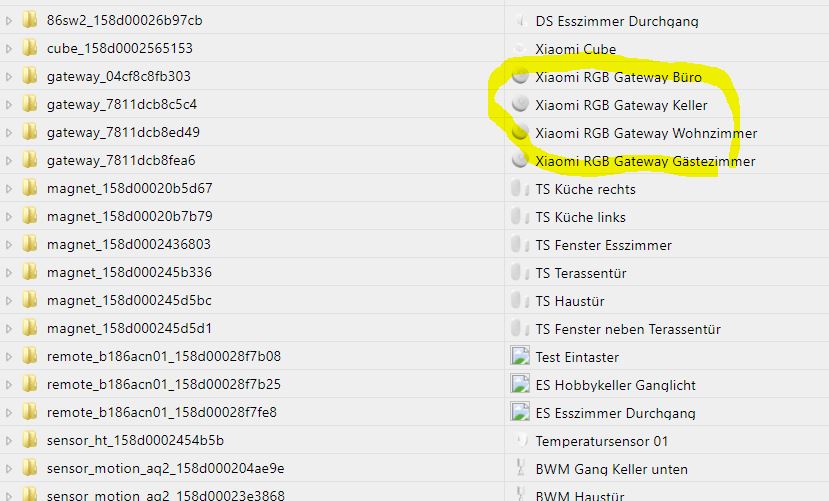Click image icon beside Test Eintaster
The height and width of the screenshot is (501, 829).
[520, 356]
